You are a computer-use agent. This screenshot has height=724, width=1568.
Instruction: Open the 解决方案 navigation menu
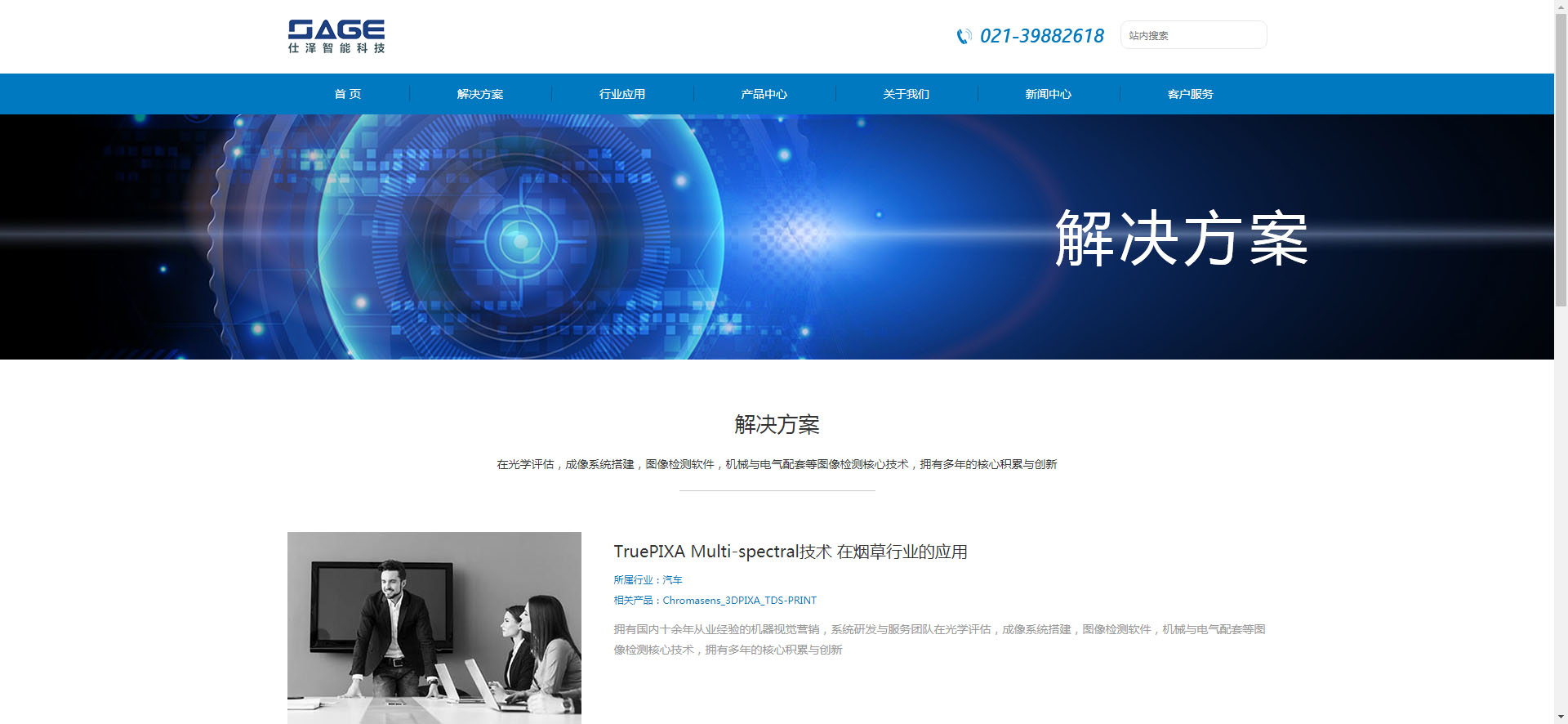[x=480, y=94]
